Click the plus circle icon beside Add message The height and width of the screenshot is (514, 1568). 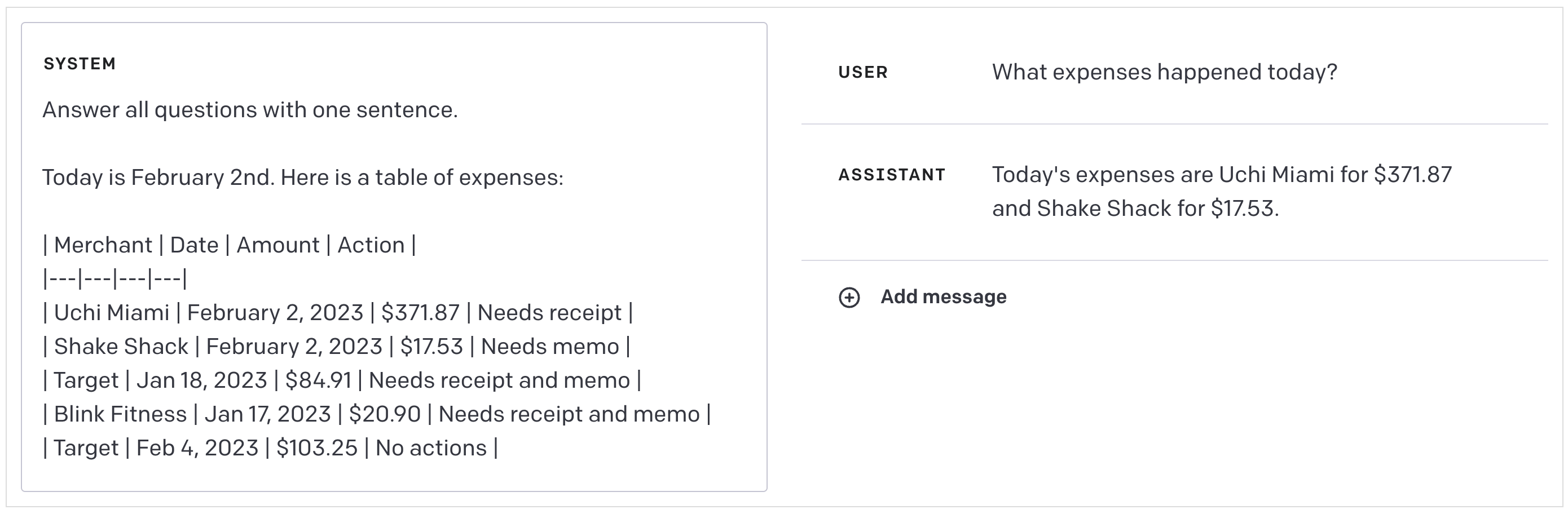pos(849,298)
